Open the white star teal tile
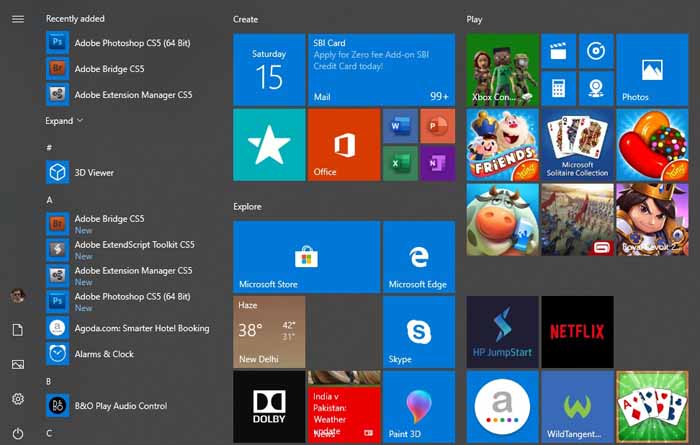Screen dimensions: 700x445 [269, 145]
